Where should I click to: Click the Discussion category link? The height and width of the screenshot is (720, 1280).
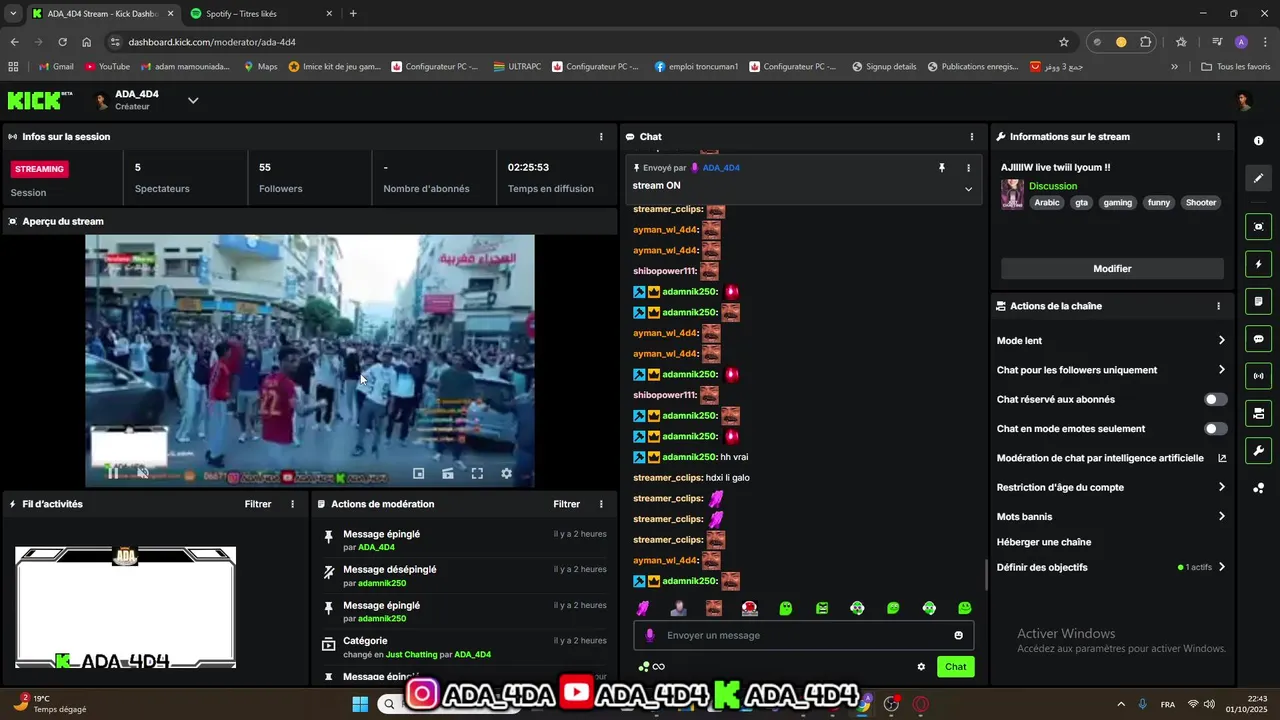[x=1053, y=186]
